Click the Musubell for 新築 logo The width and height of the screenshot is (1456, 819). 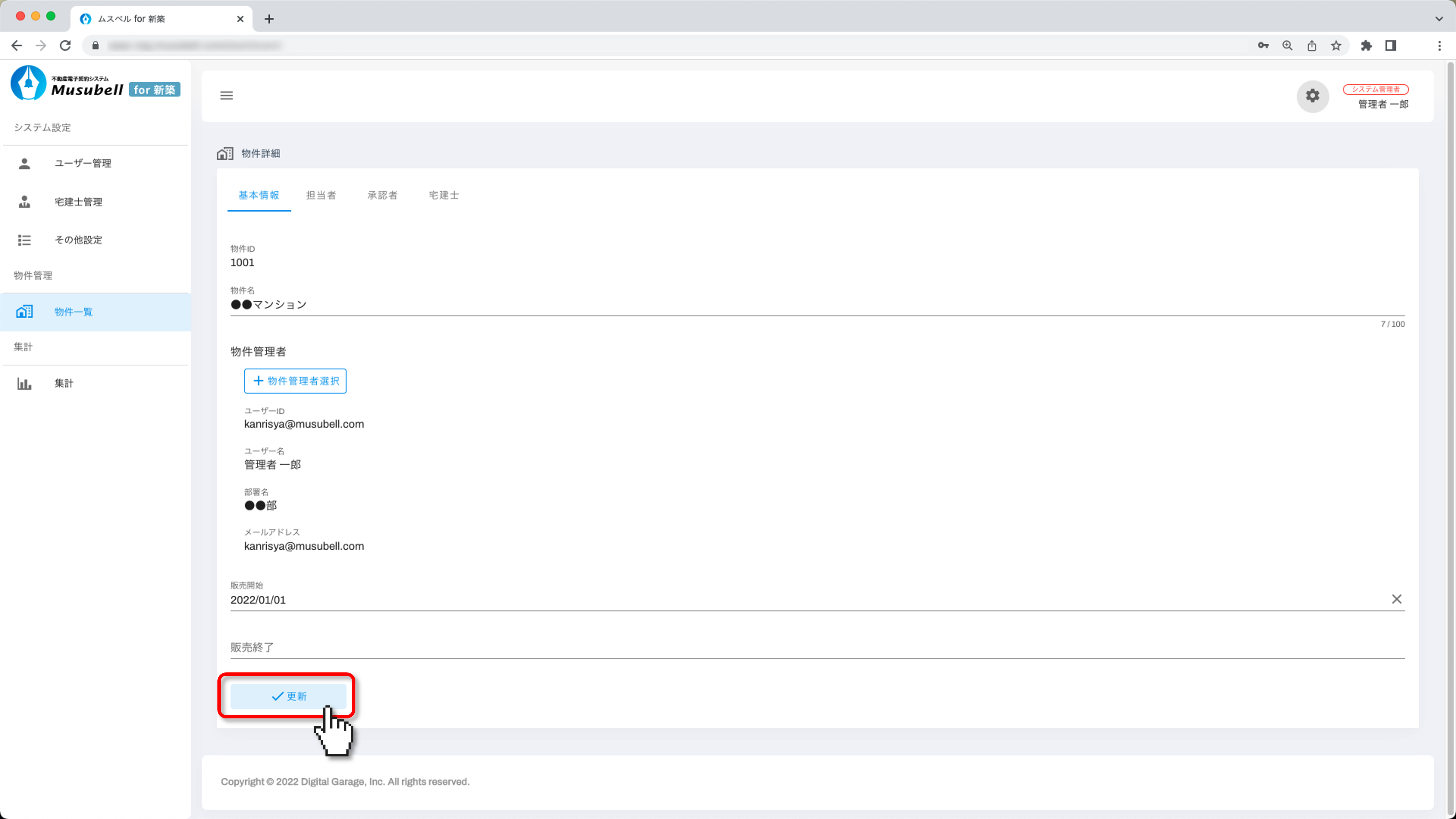coord(95,84)
